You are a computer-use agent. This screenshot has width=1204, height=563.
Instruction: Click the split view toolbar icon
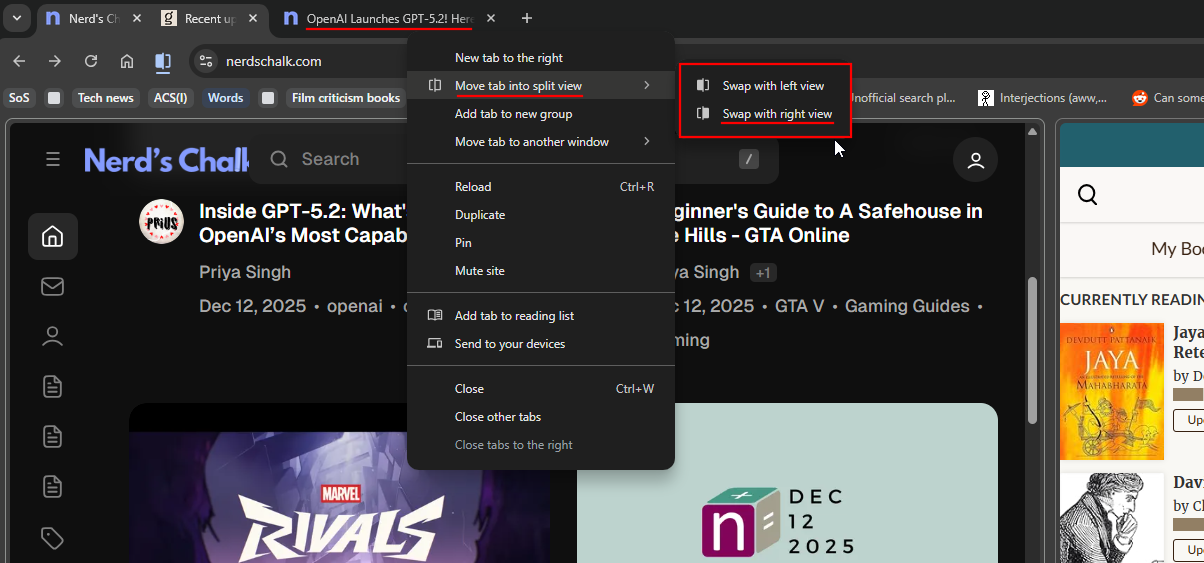click(x=163, y=61)
